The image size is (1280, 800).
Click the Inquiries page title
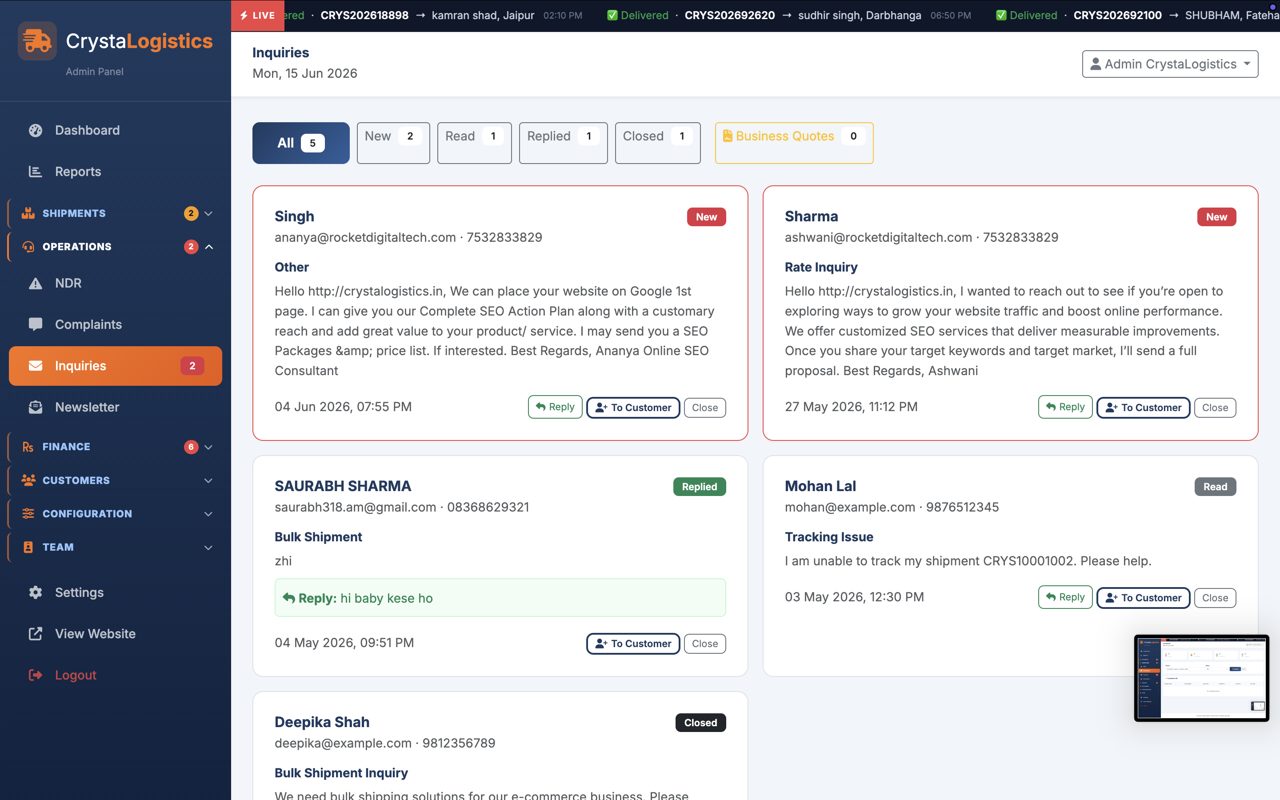click(x=281, y=52)
